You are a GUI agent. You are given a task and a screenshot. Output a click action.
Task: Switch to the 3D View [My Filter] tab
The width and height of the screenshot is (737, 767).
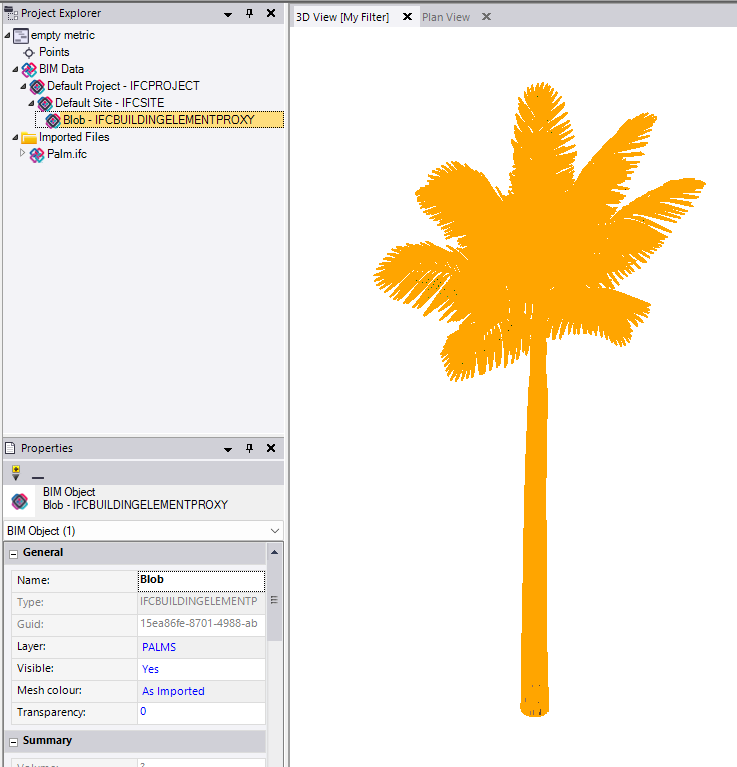(342, 17)
